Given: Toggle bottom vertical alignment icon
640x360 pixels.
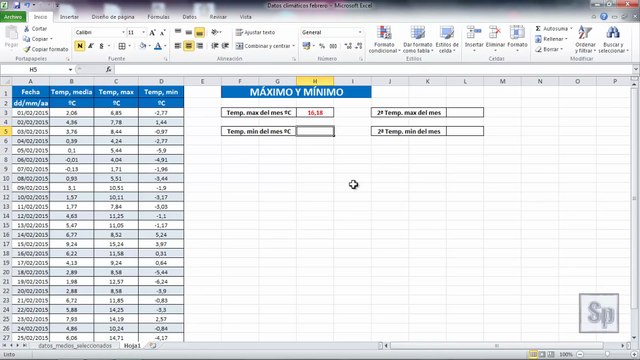Looking at the screenshot, I should point(200,32).
